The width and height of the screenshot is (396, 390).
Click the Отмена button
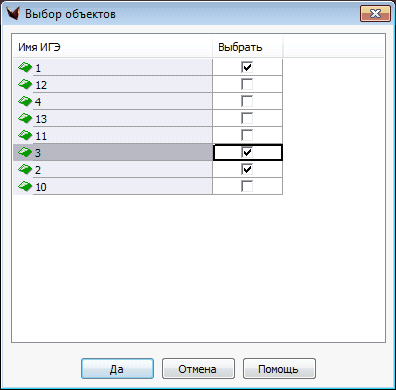coord(198,369)
